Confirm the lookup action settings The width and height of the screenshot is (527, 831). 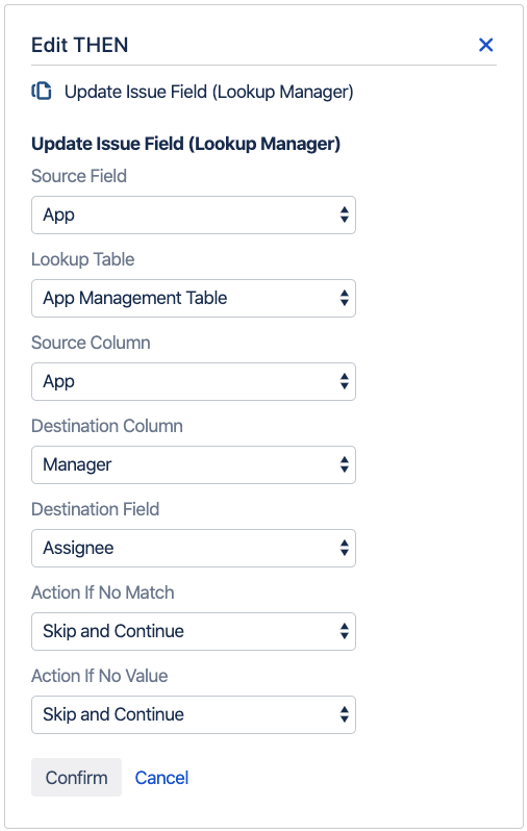(x=76, y=777)
